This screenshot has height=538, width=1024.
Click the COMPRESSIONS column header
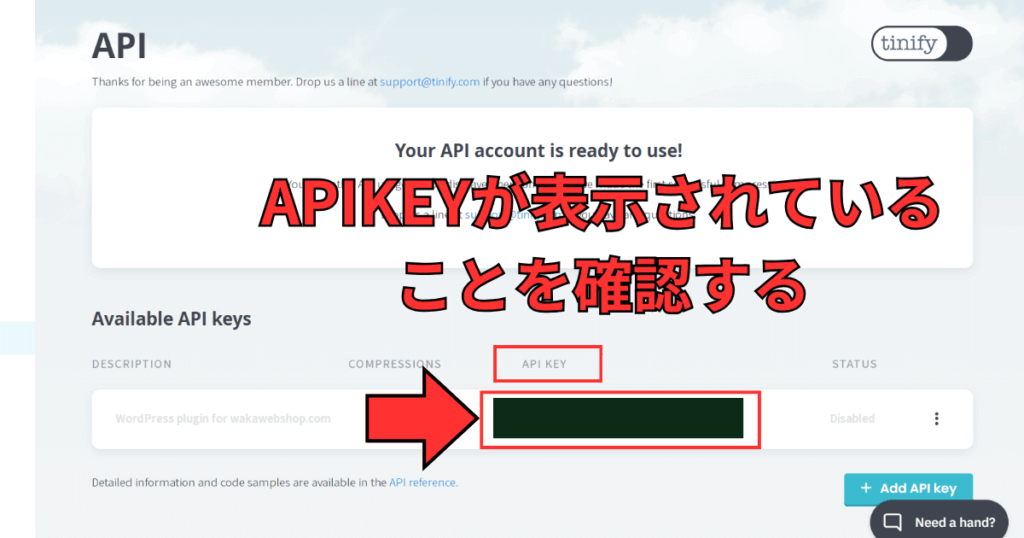coord(394,364)
